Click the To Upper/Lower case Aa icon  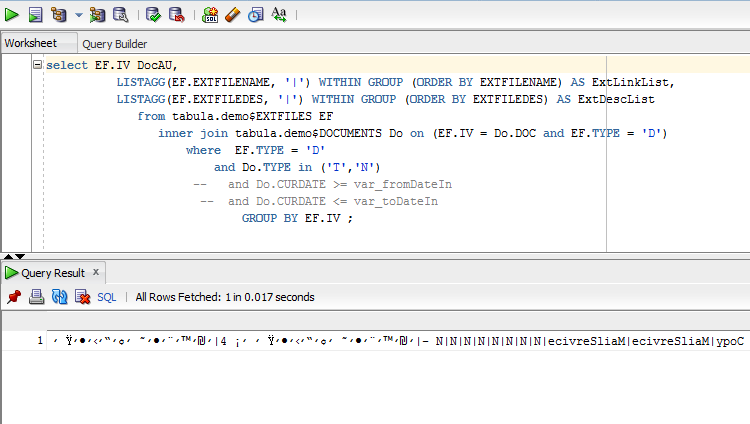click(279, 14)
